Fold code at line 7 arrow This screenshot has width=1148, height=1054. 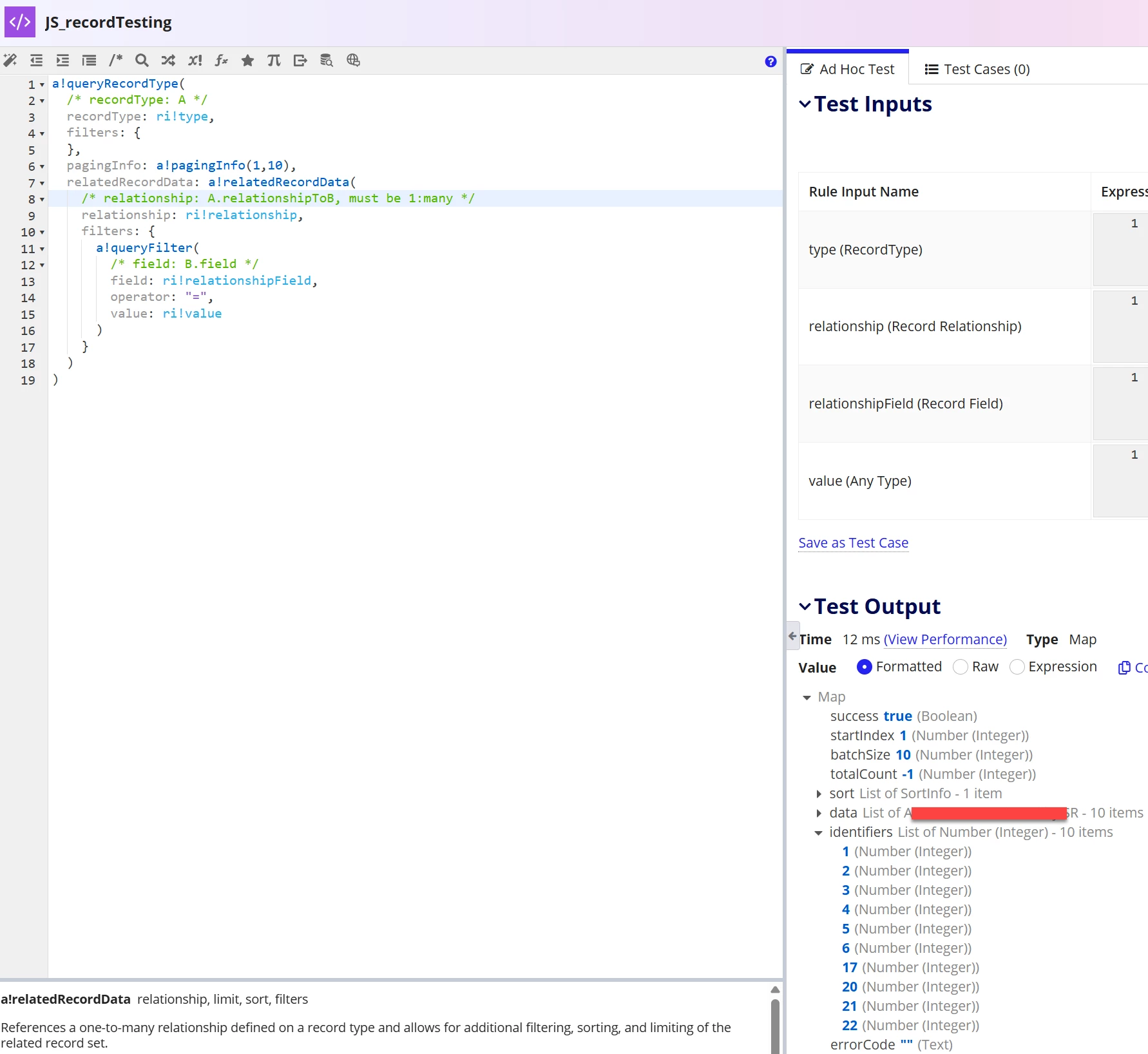click(x=42, y=183)
